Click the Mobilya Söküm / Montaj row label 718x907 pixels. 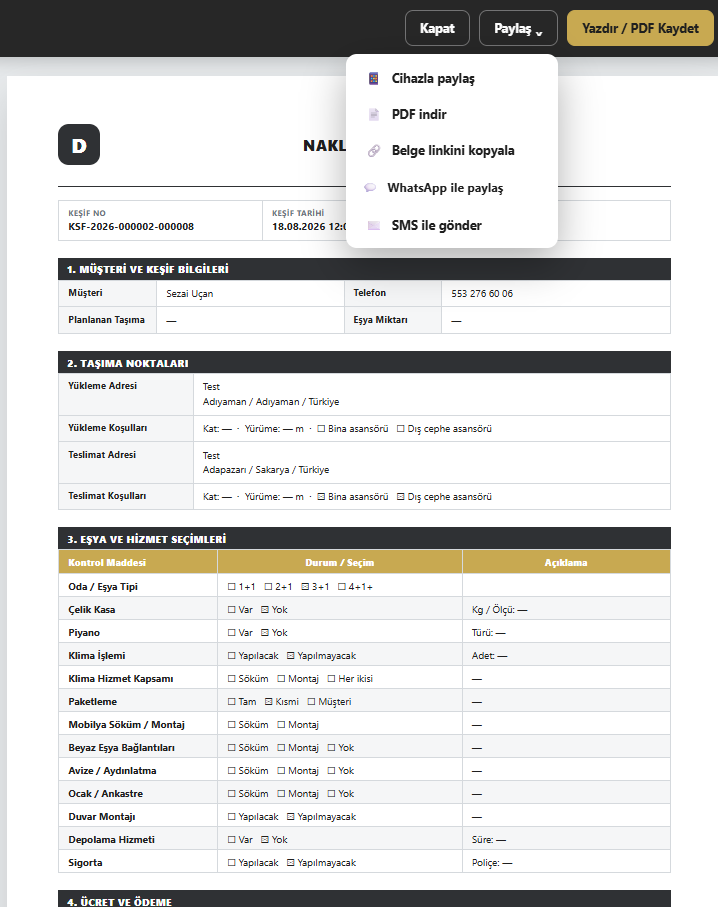(126, 725)
